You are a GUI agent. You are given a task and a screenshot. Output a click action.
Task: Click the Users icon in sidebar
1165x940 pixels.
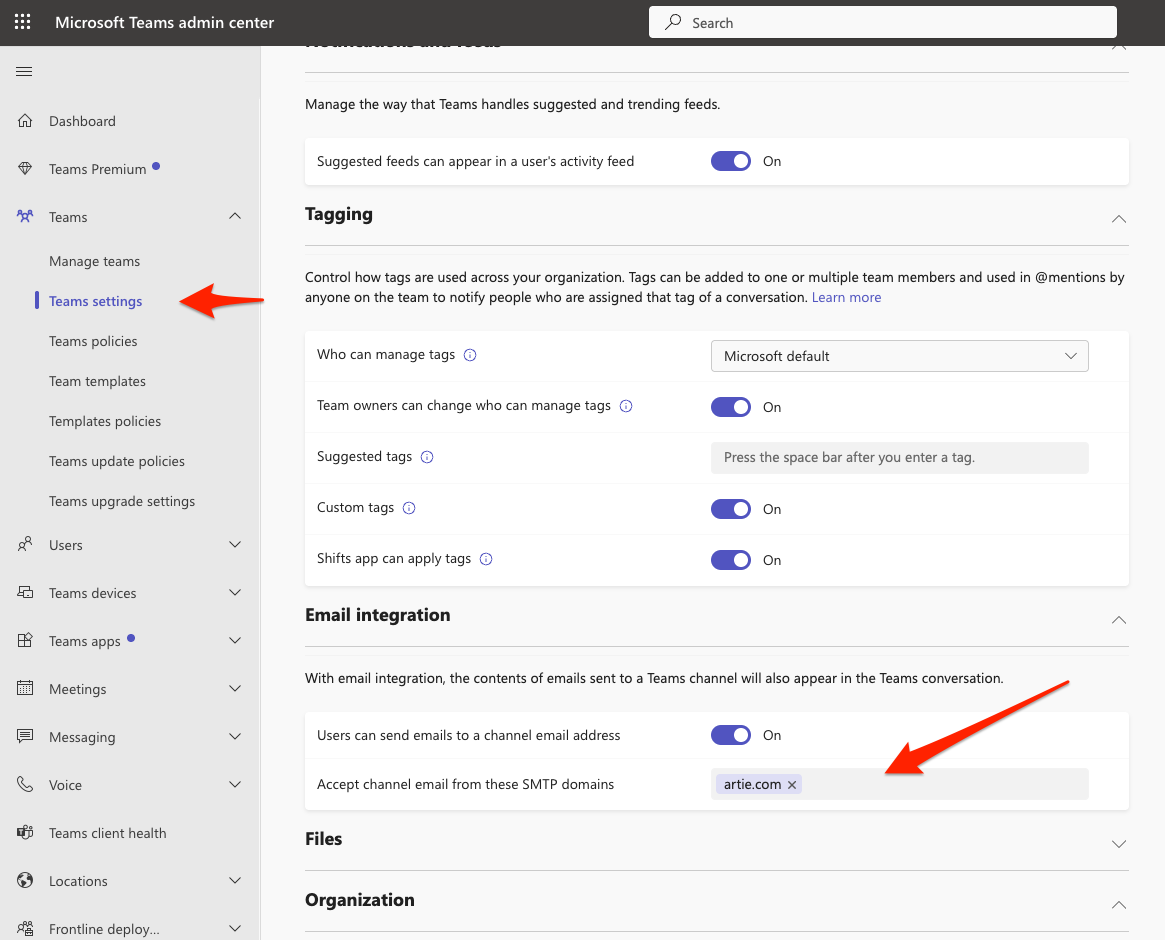point(25,545)
